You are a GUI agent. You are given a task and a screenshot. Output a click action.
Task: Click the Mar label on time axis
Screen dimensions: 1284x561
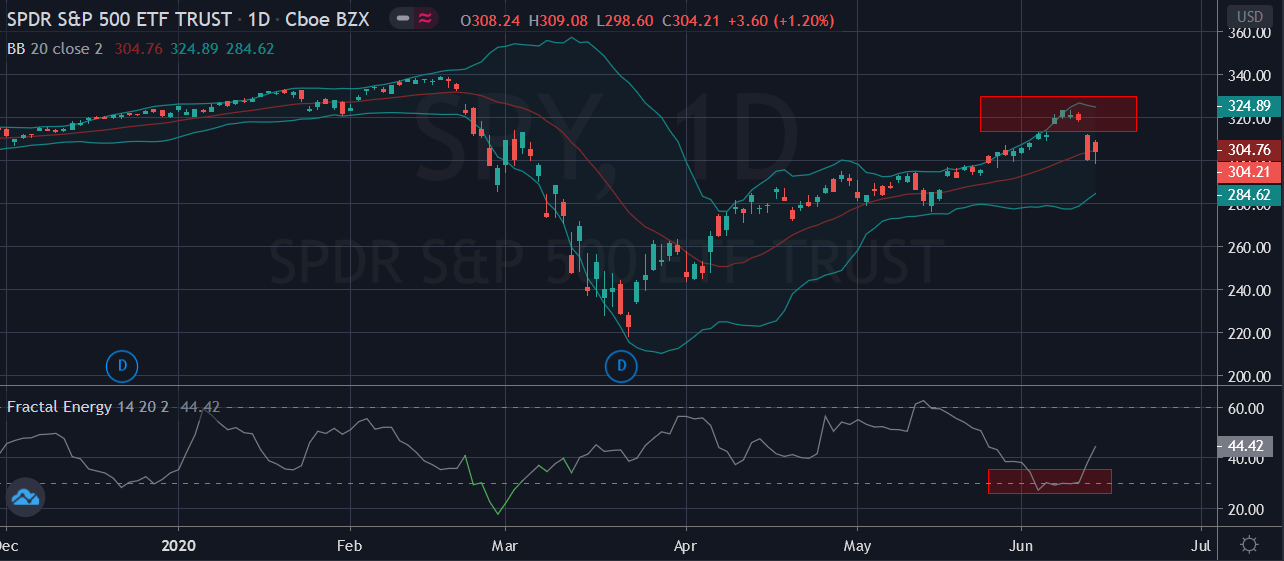505,546
